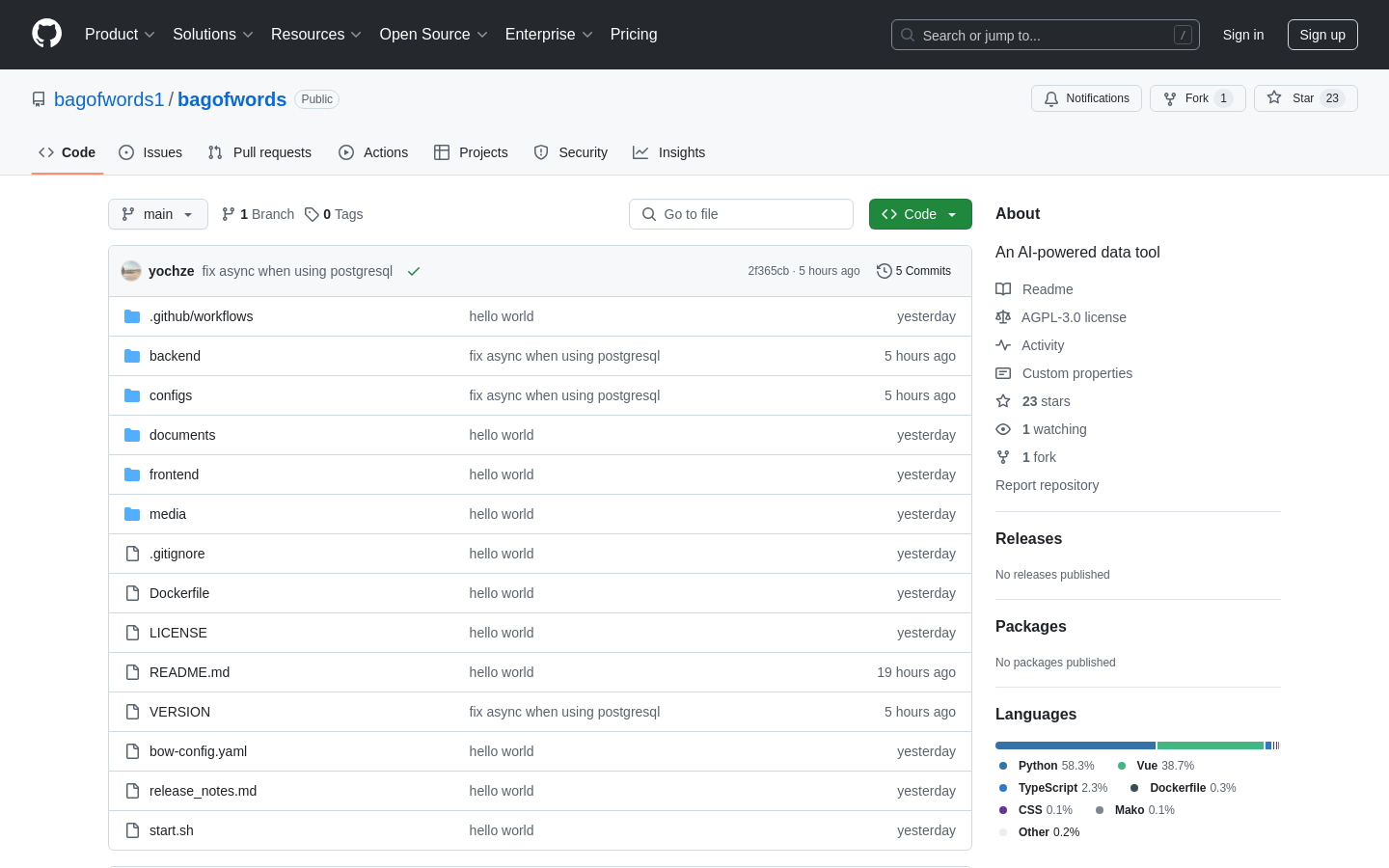Click the Report repository link

1047,485
